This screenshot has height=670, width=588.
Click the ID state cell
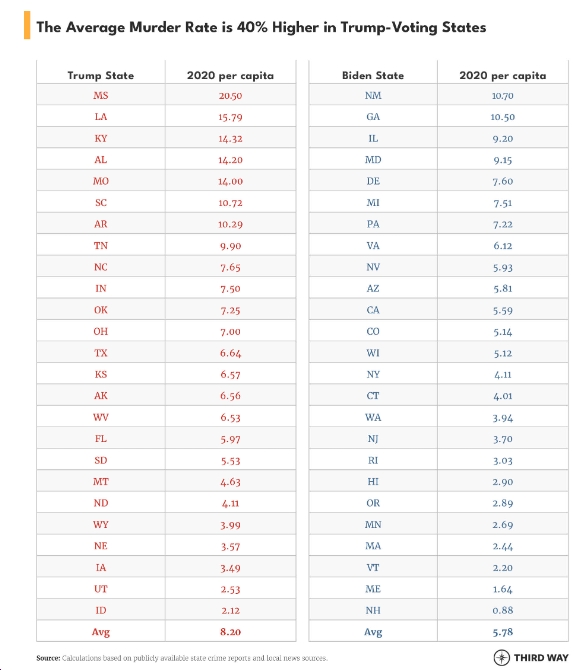[101, 610]
